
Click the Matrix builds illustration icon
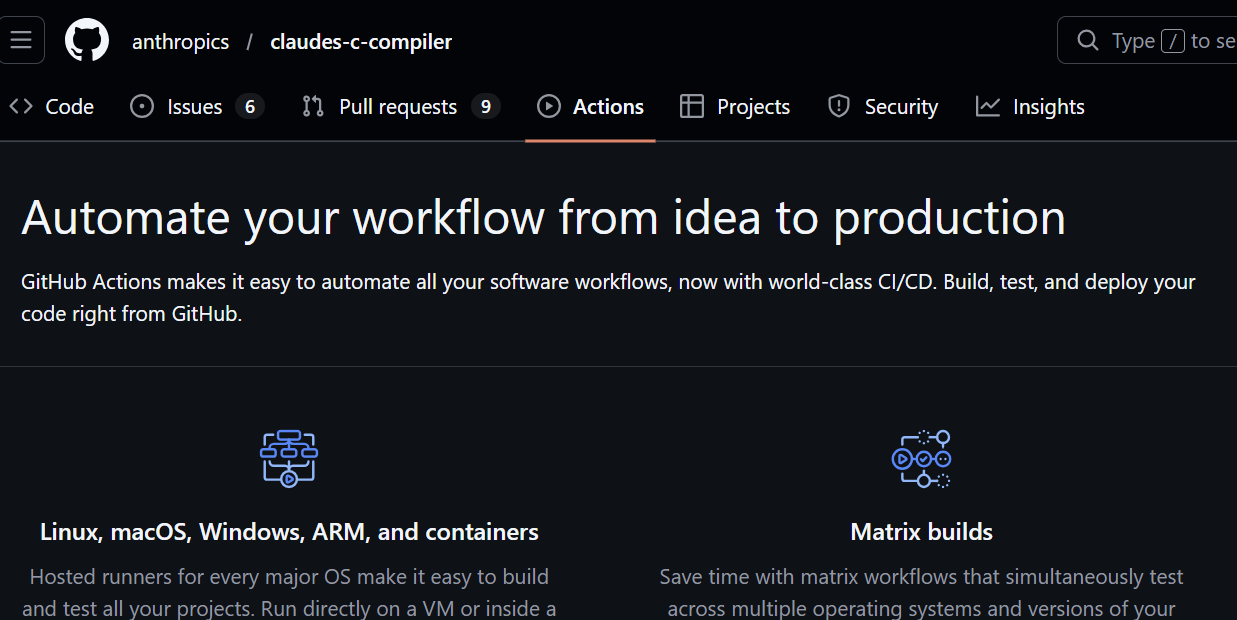[x=921, y=458]
